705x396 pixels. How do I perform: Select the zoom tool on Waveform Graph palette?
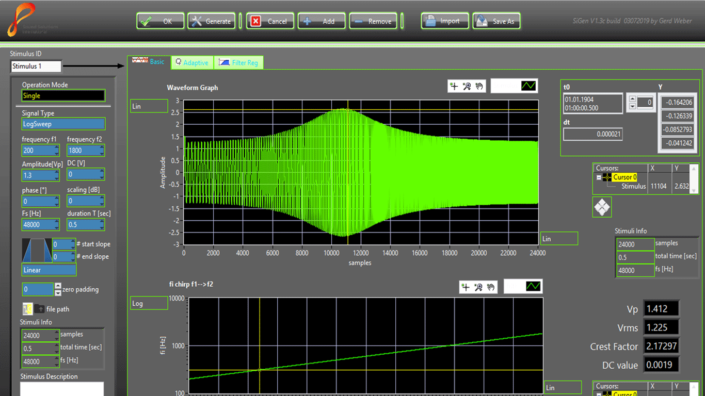(467, 86)
